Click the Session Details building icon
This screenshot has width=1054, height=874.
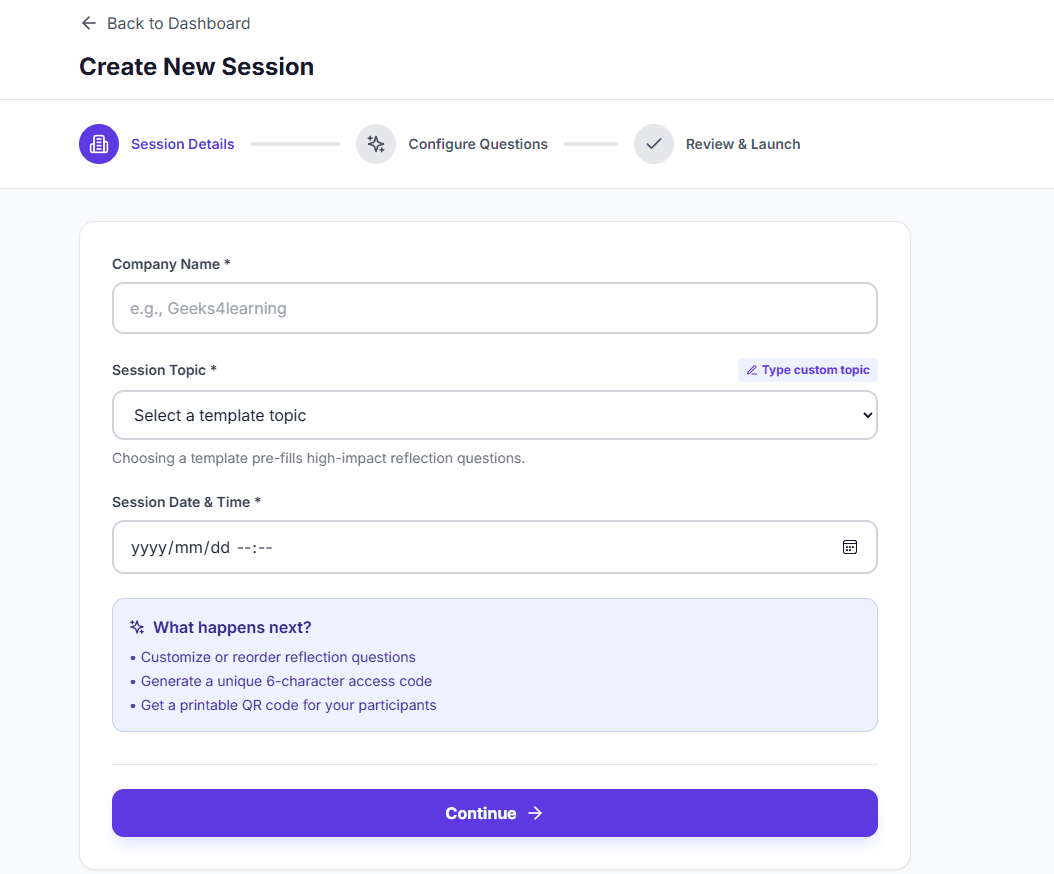pyautogui.click(x=98, y=144)
